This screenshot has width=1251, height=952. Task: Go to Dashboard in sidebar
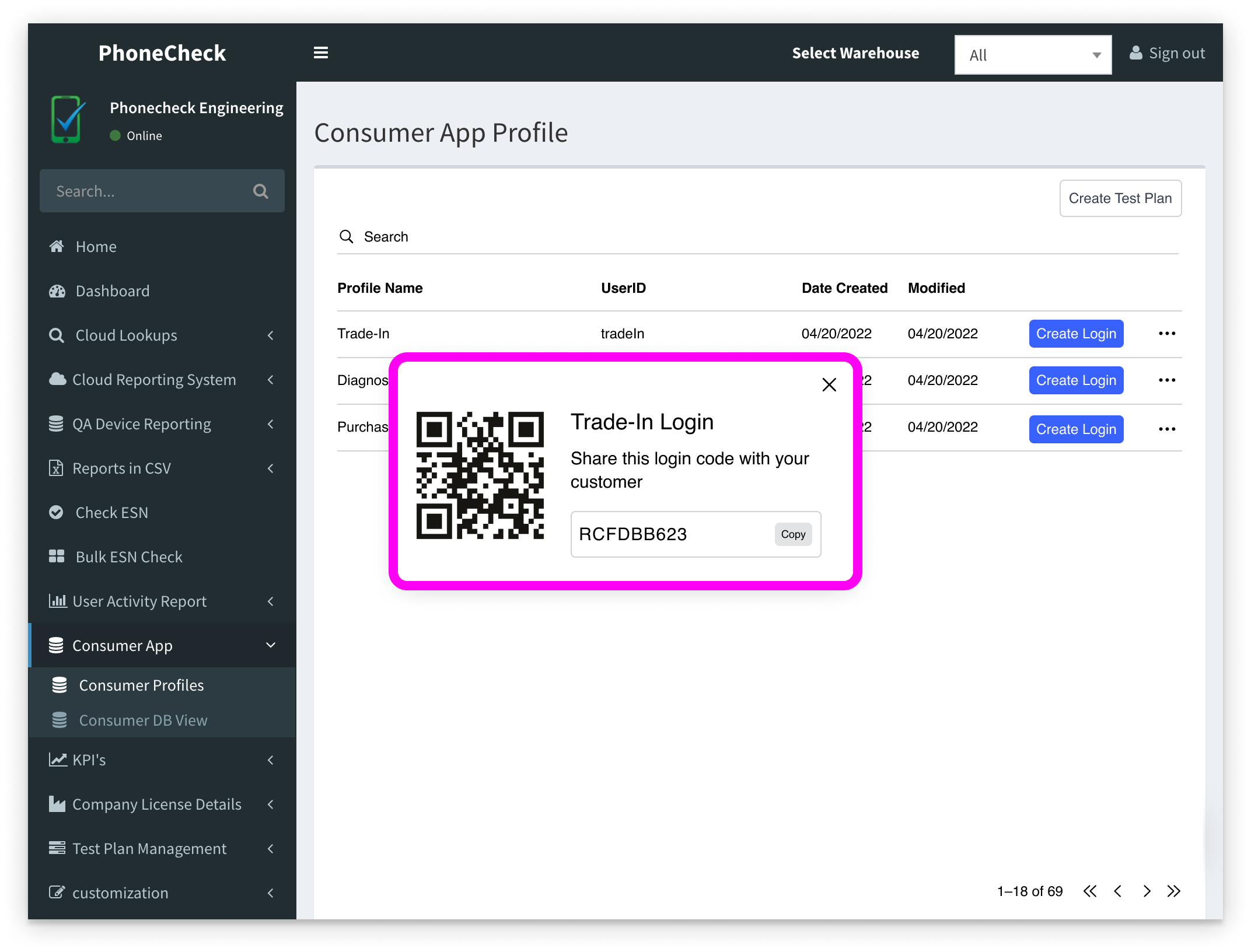coord(113,291)
